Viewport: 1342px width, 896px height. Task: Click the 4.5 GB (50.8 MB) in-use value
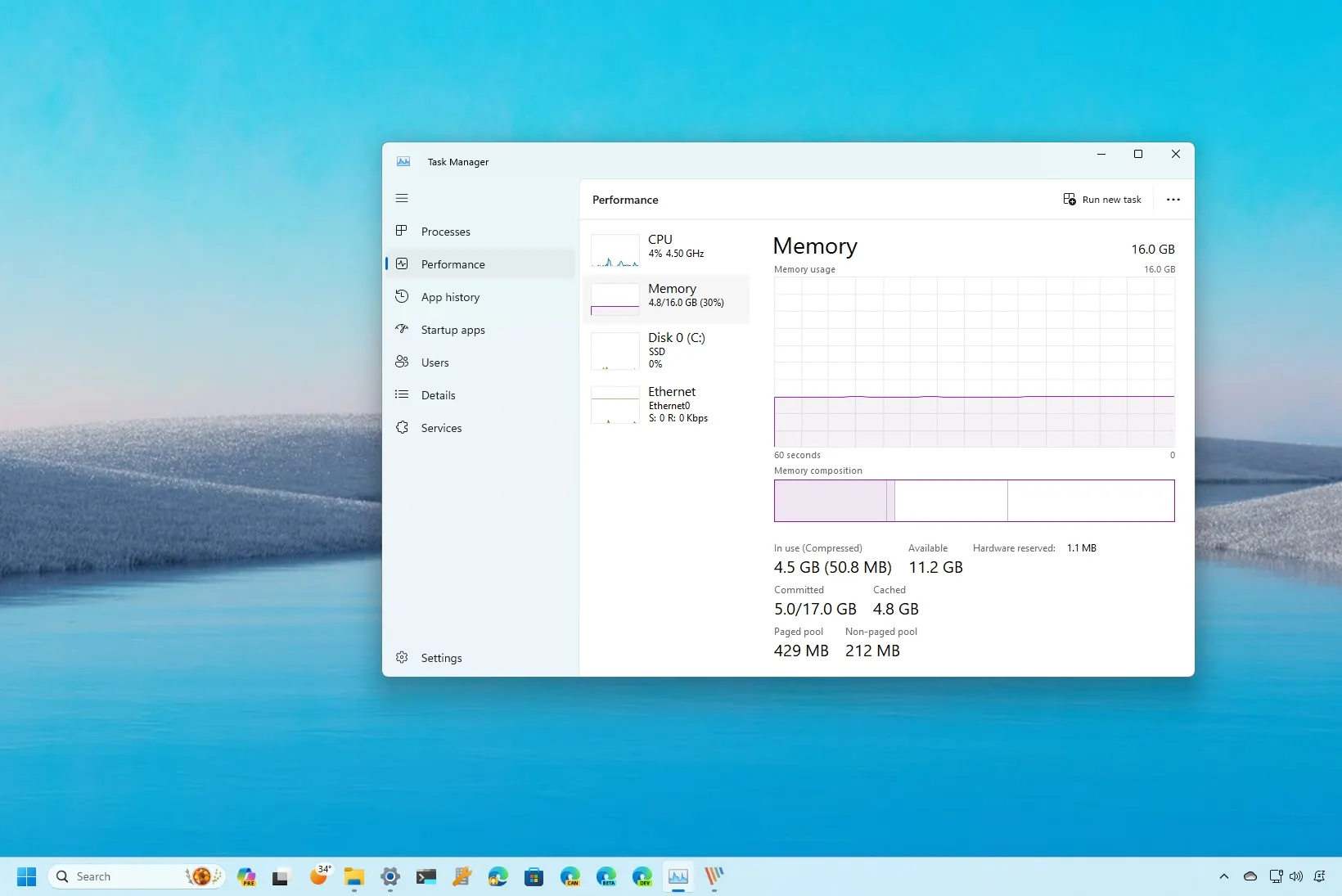click(833, 567)
